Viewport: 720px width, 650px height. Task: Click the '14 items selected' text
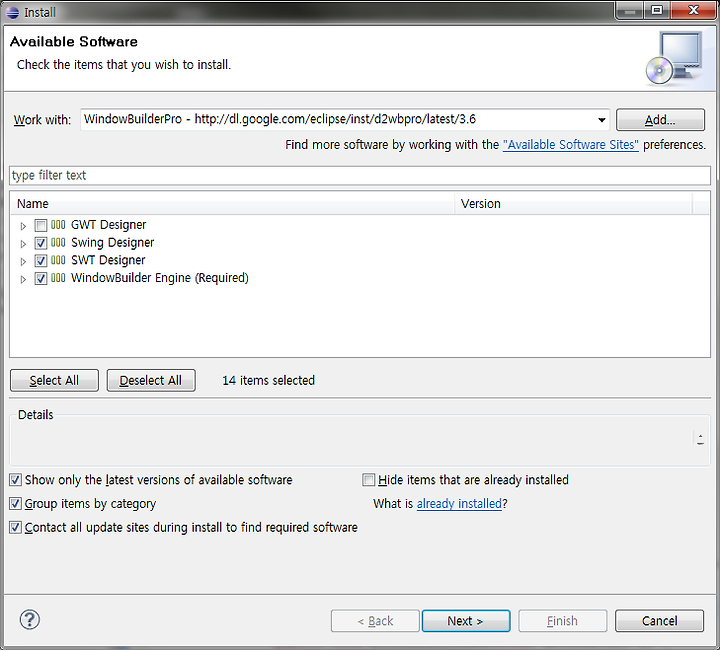(x=269, y=381)
